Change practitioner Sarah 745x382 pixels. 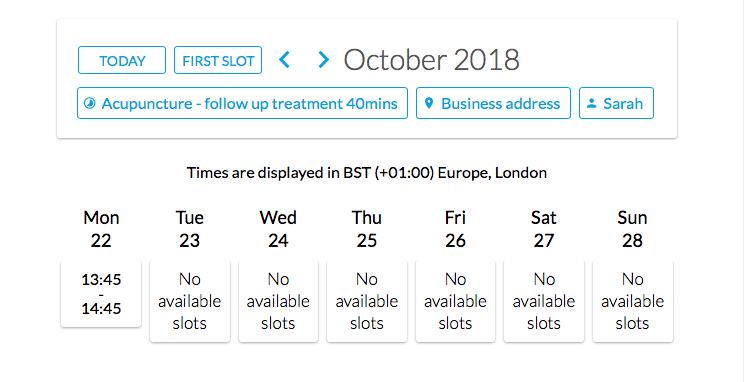point(616,103)
